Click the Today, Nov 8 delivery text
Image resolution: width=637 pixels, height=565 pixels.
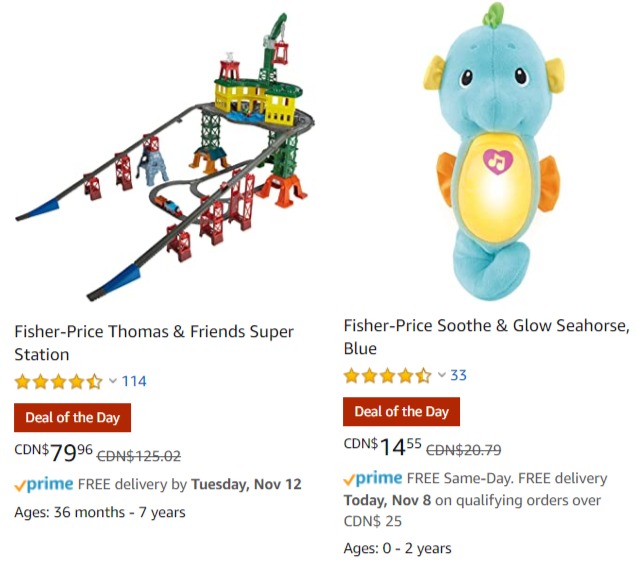387,500
